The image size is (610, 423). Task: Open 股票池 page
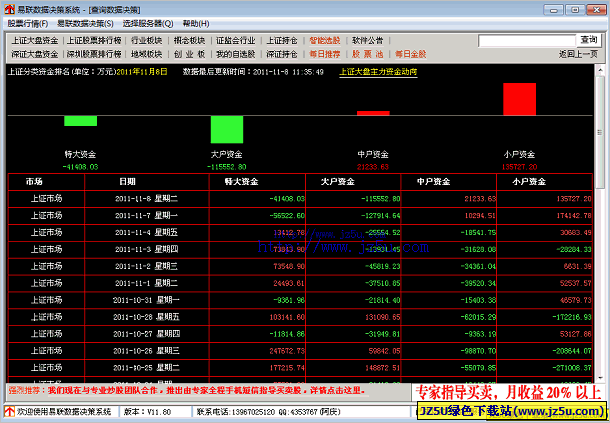pos(367,54)
